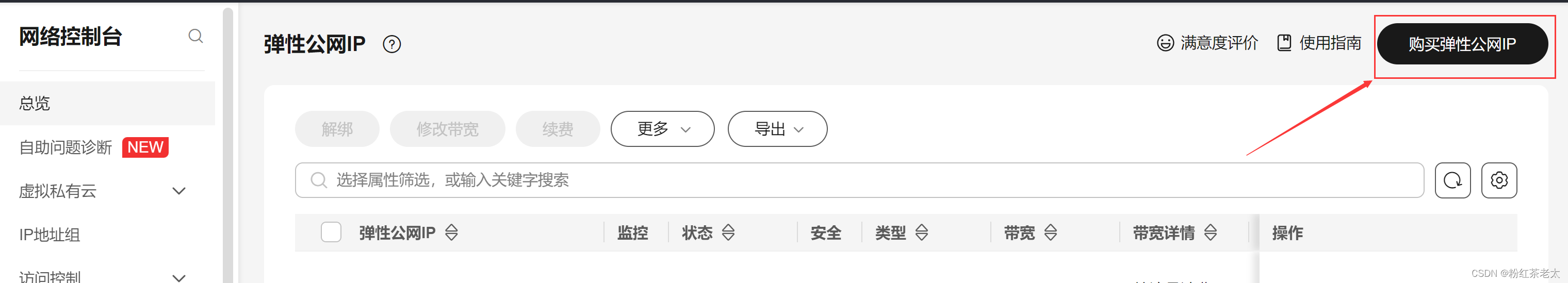Sort the 类型 column

(x=922, y=232)
